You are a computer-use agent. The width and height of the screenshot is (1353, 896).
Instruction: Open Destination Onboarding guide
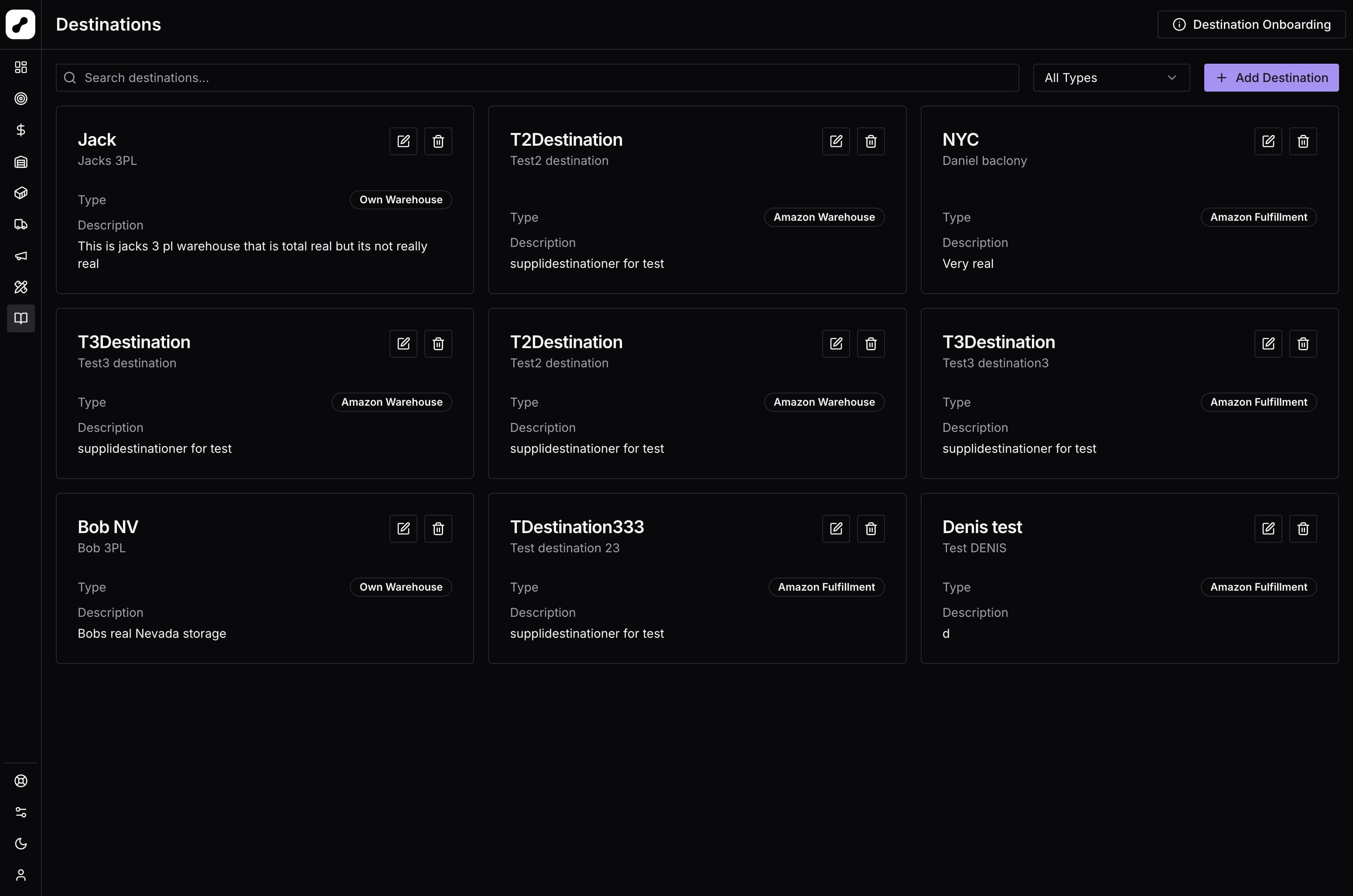point(1251,24)
